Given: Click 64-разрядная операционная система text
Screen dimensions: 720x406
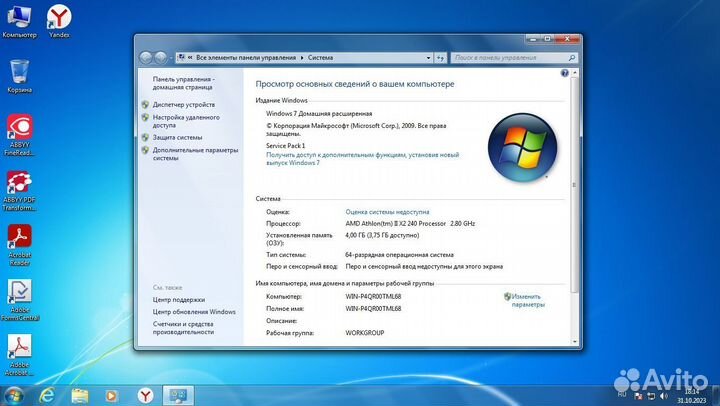Looking at the screenshot, I should pyautogui.click(x=399, y=255).
